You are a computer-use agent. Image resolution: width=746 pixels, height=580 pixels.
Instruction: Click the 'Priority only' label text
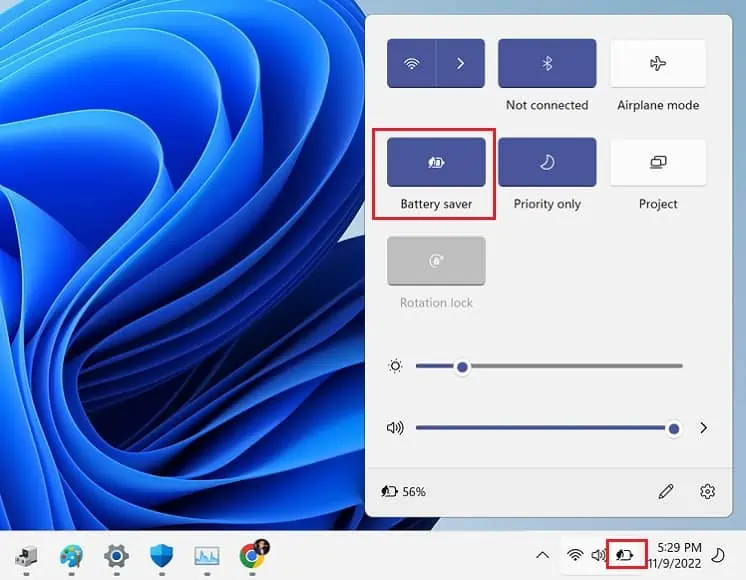(x=547, y=204)
